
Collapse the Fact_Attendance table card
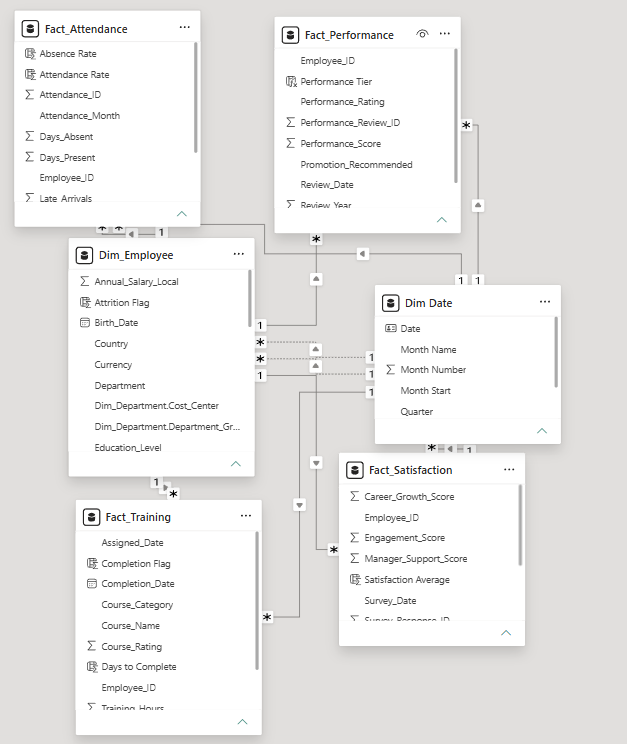tap(182, 214)
